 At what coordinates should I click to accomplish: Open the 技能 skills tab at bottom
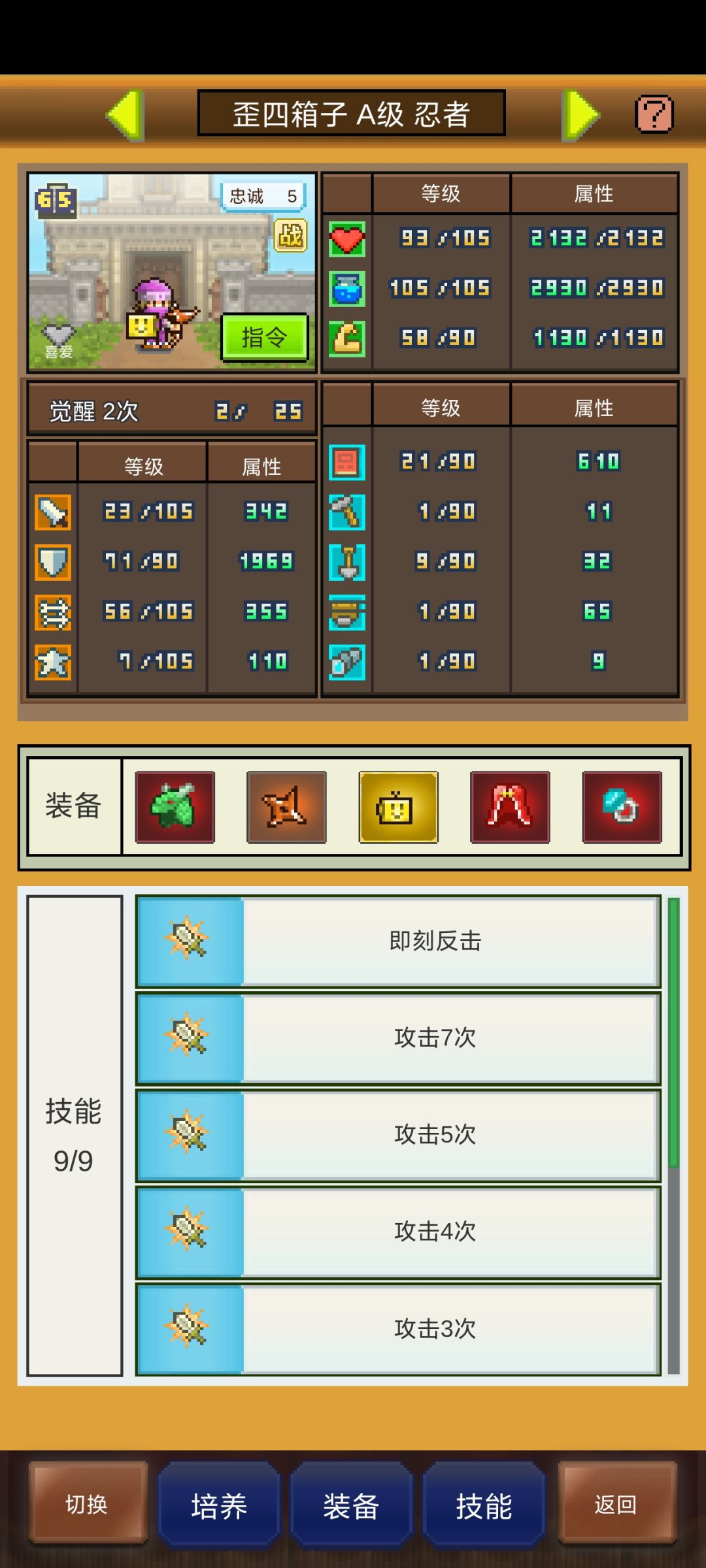coord(484,1505)
